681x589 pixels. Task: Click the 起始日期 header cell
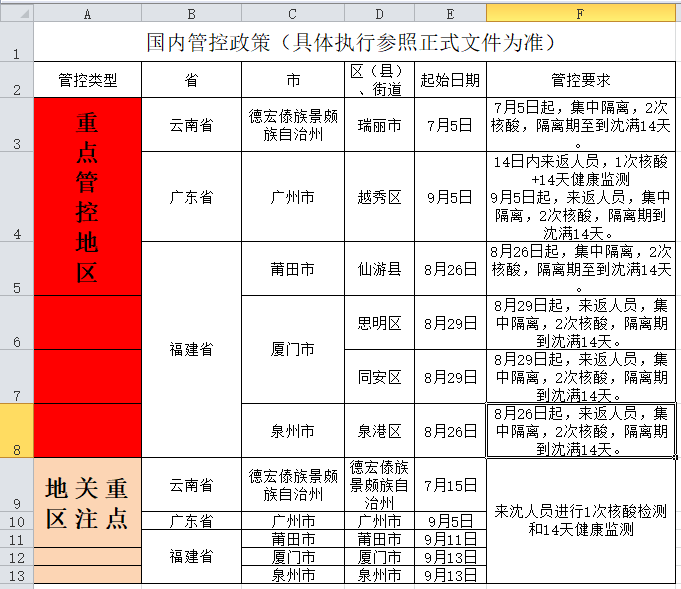450,79
